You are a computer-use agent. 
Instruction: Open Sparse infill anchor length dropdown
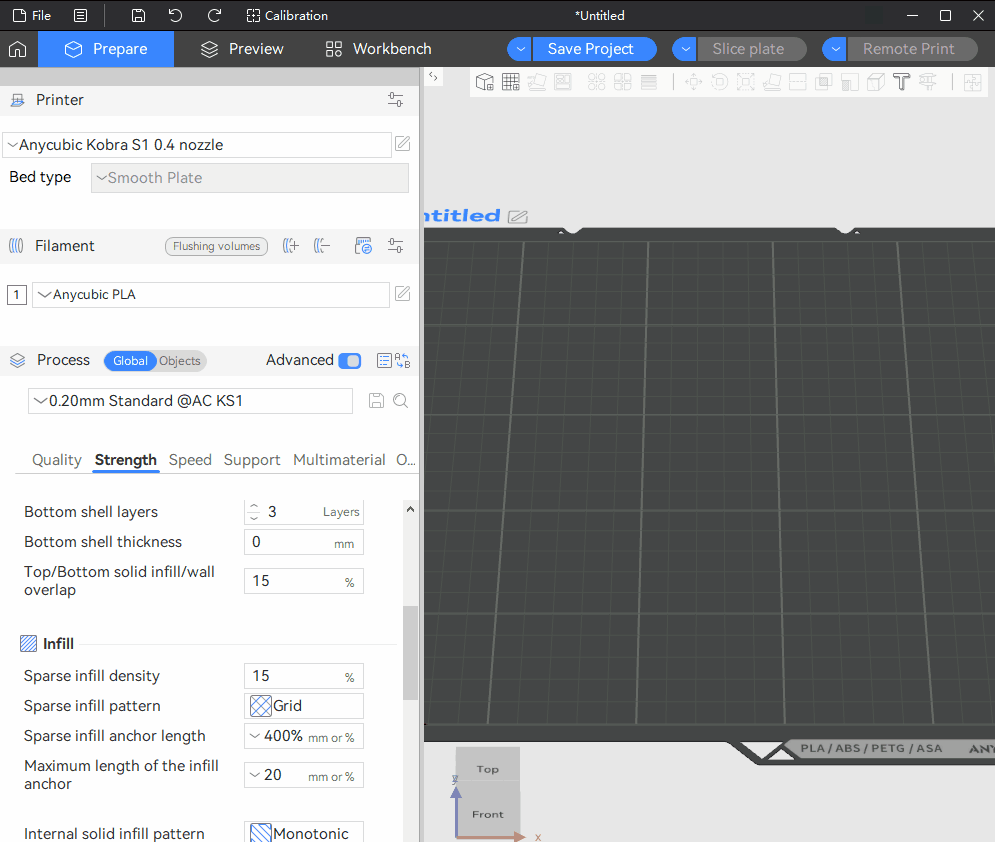click(304, 736)
